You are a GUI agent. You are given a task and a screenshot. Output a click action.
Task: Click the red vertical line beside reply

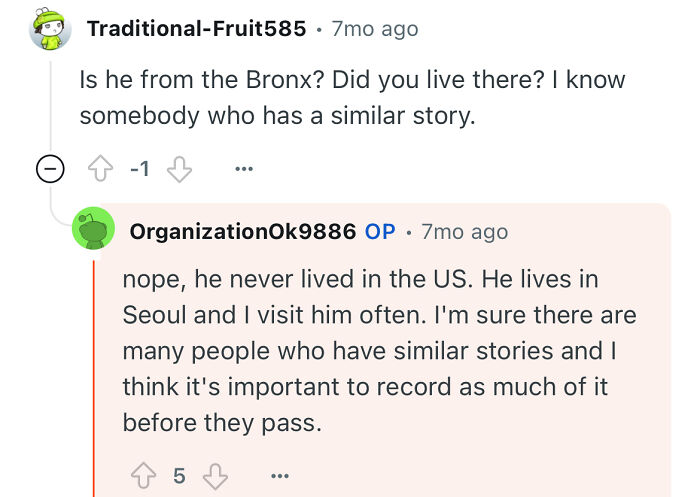94,380
